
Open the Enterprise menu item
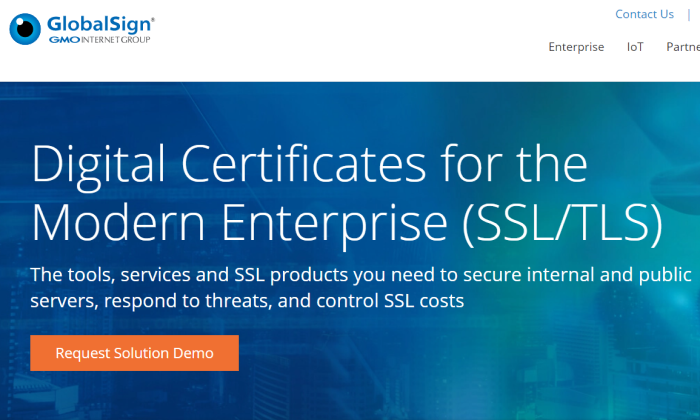576,47
